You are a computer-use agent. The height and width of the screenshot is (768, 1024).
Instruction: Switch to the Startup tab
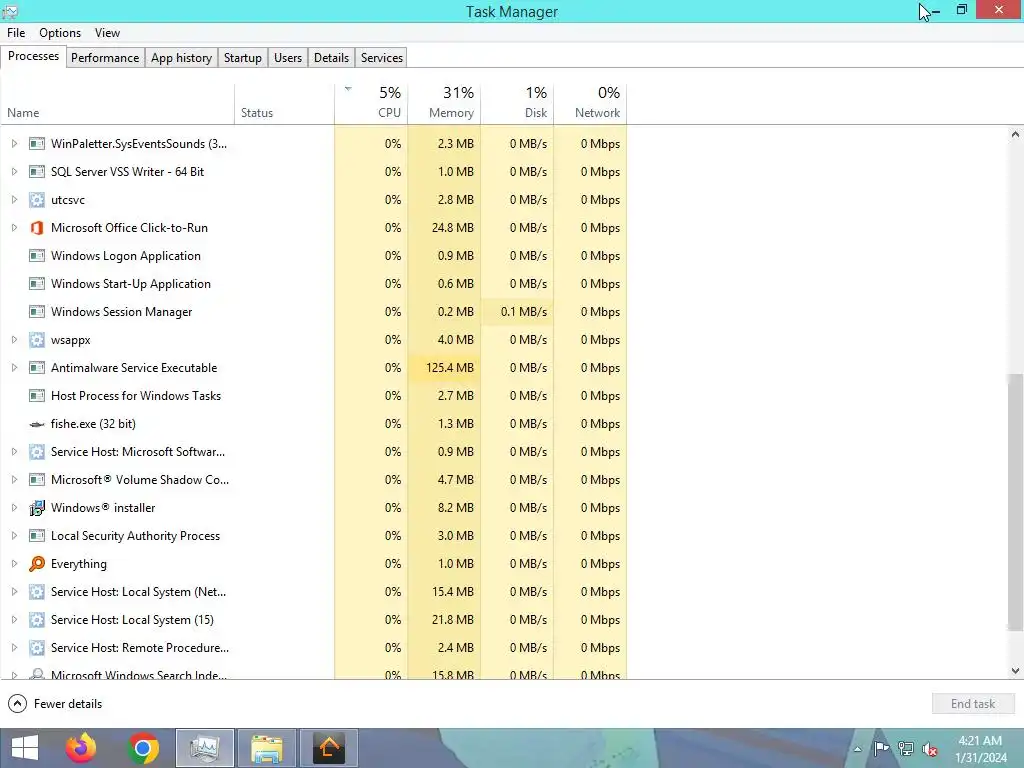pos(243,57)
